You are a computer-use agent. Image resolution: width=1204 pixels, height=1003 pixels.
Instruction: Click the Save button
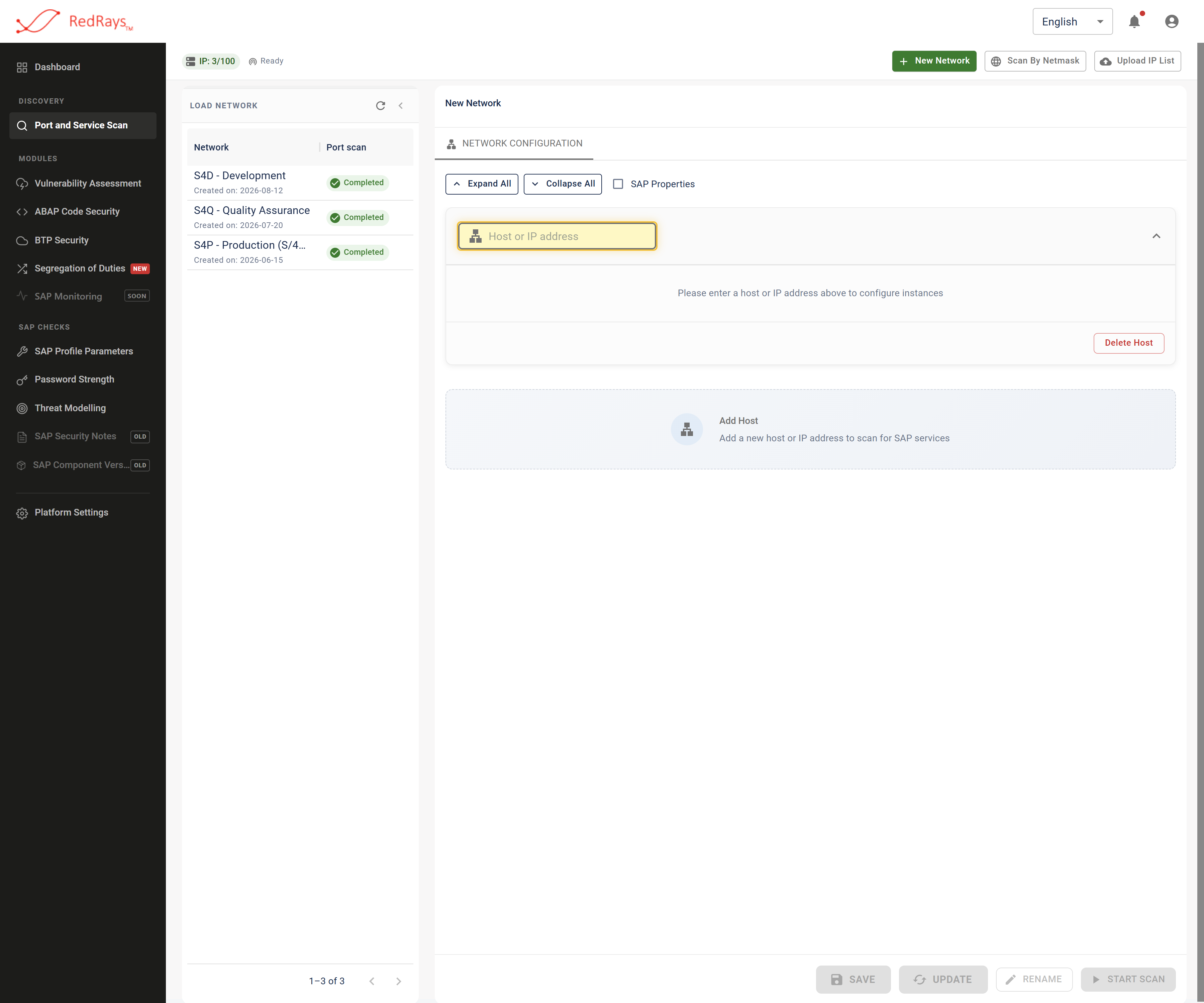pyautogui.click(x=853, y=980)
